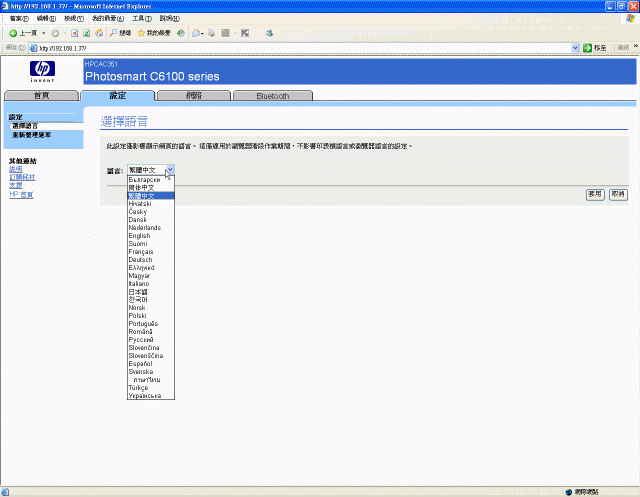Collapse the language combo box arrow
The image size is (640, 497).
171,170
